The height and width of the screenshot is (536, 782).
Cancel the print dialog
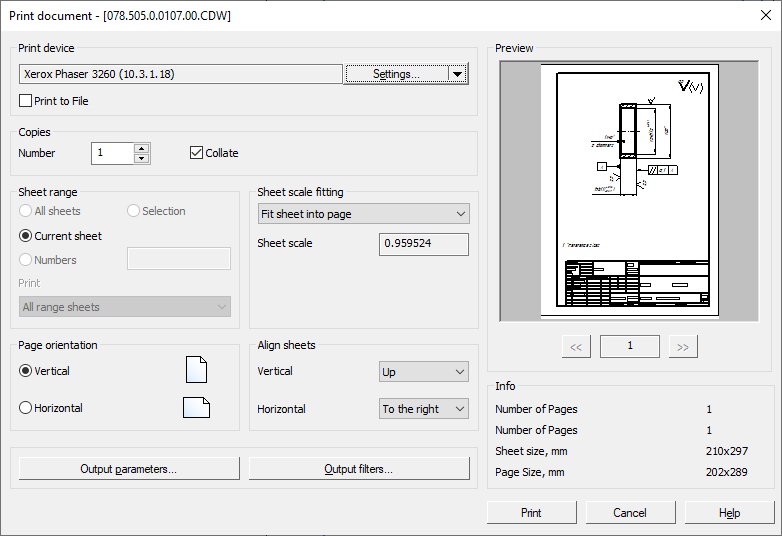click(630, 513)
